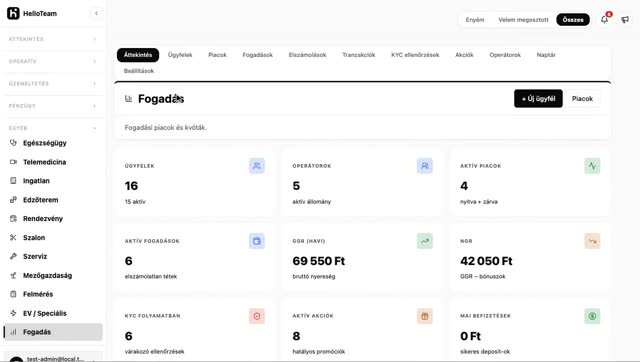The height and width of the screenshot is (362, 640).
Task: Click the Ingatlan building icon
Action: [x=13, y=180]
